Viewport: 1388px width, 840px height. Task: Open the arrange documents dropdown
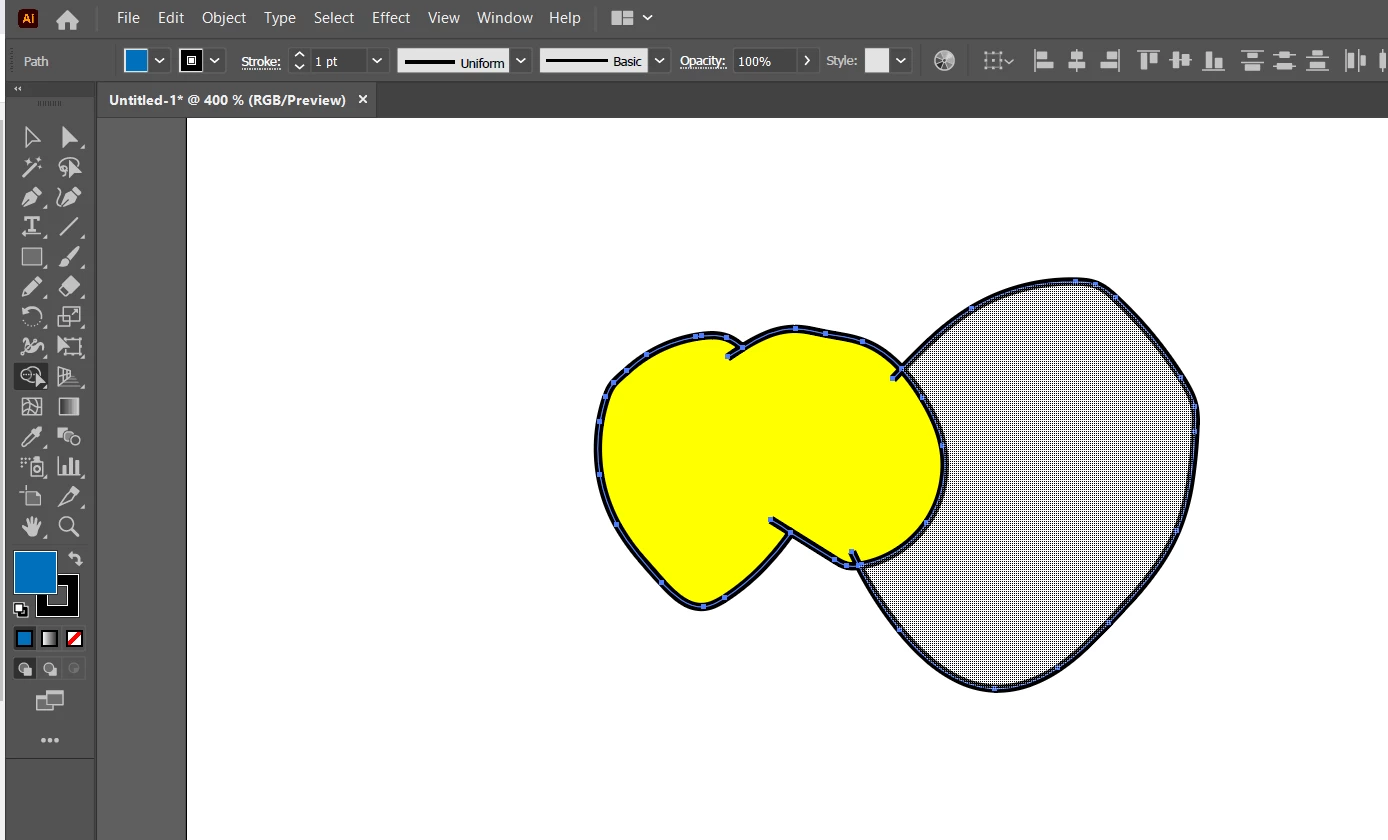[632, 18]
